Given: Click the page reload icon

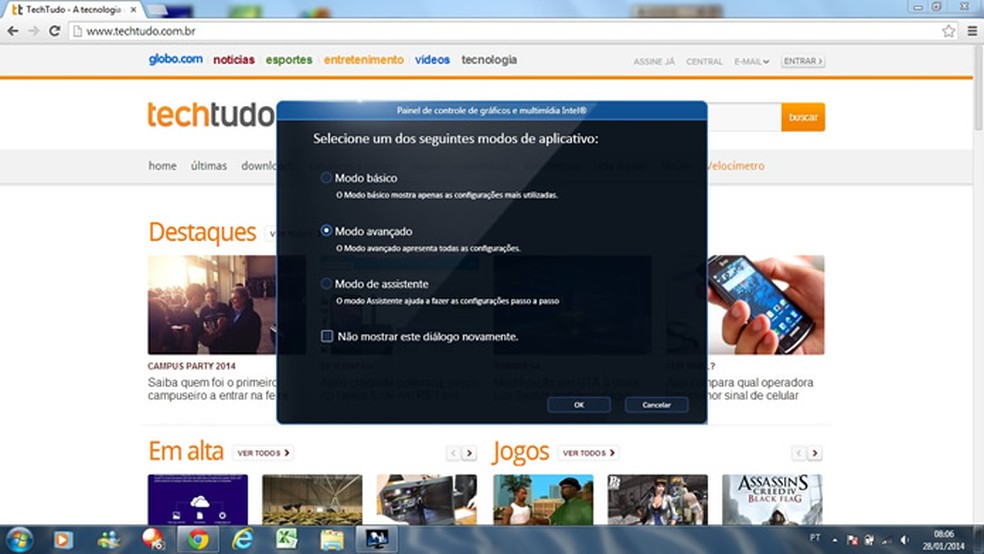Looking at the screenshot, I should (x=56, y=31).
